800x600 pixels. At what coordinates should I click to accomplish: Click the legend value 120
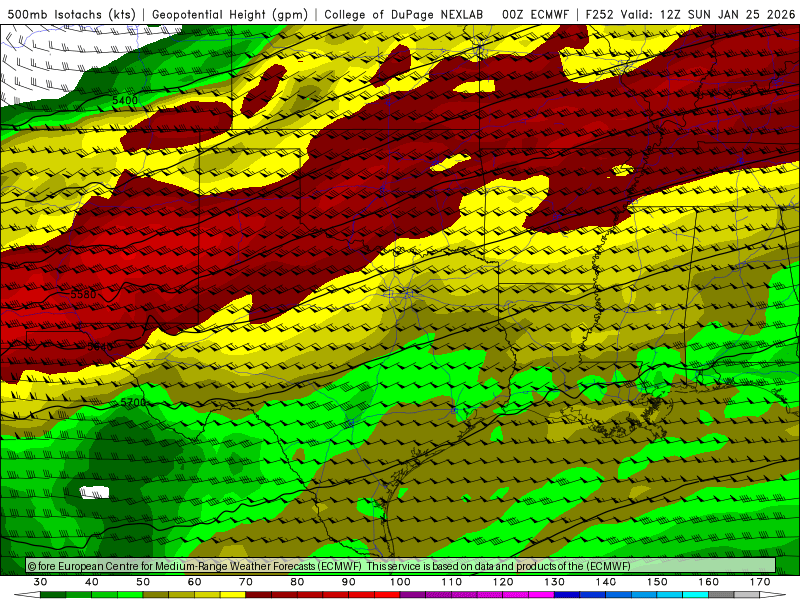coord(503,582)
